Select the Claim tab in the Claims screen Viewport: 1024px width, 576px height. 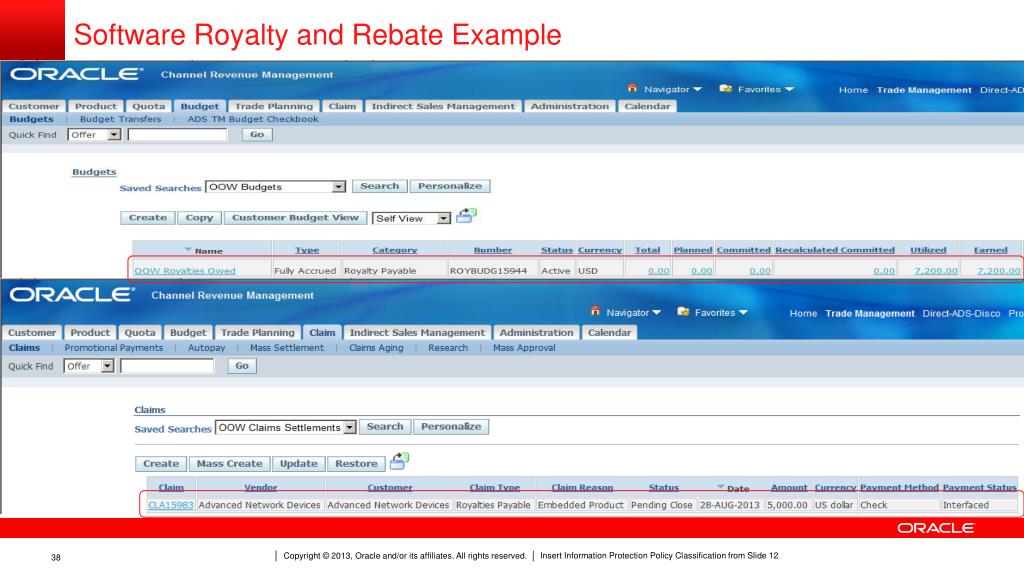[x=322, y=332]
